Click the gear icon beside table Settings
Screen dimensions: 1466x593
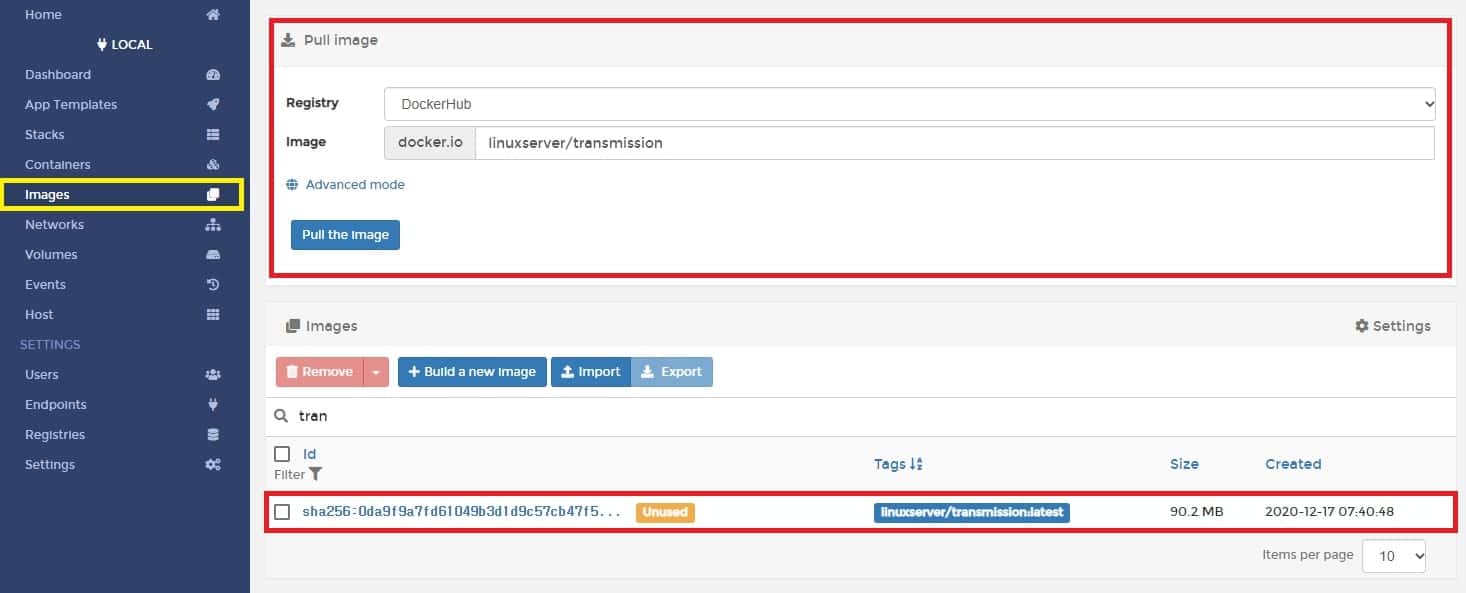click(1361, 326)
